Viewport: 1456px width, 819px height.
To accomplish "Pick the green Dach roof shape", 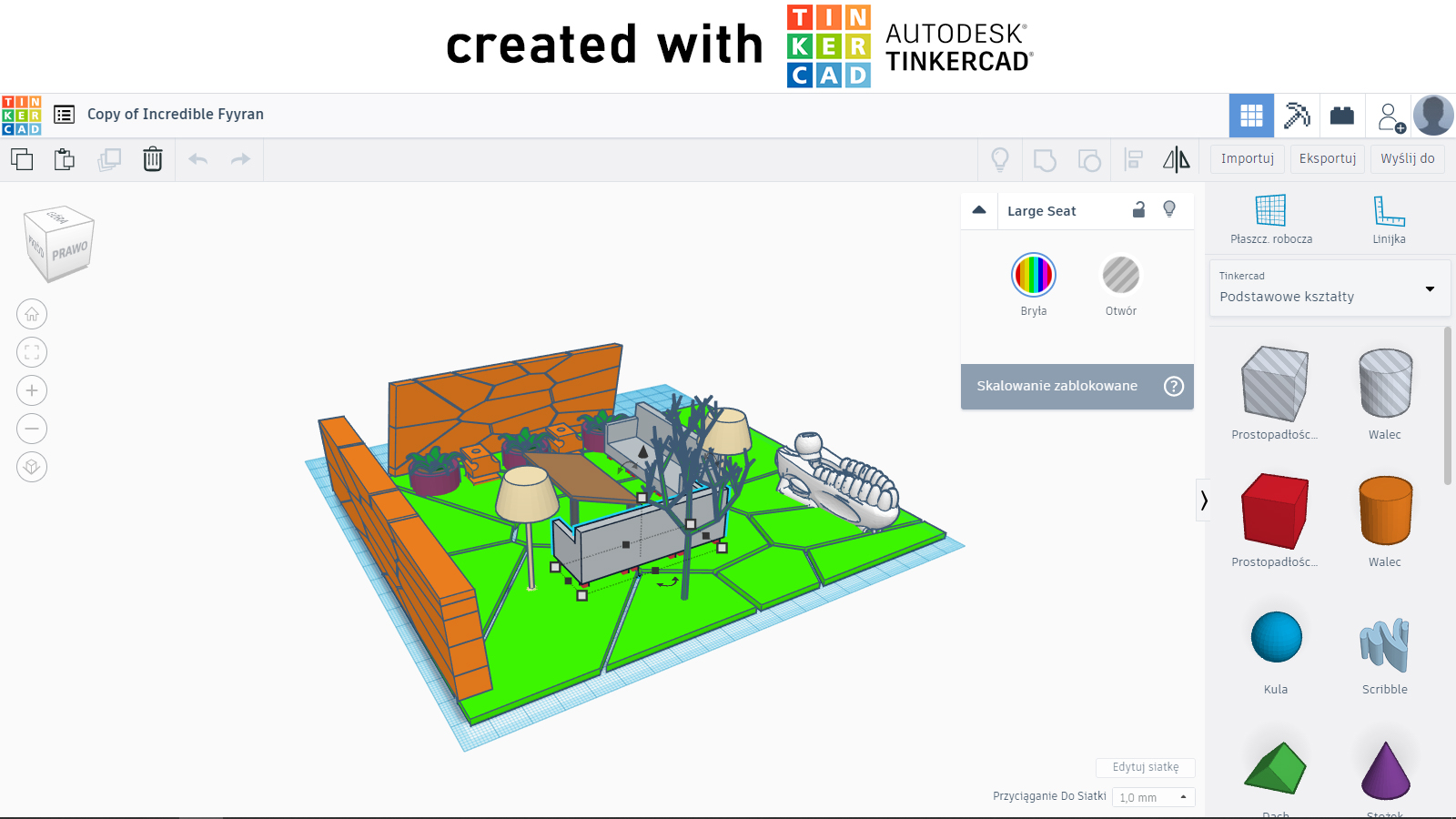I will [1276, 768].
